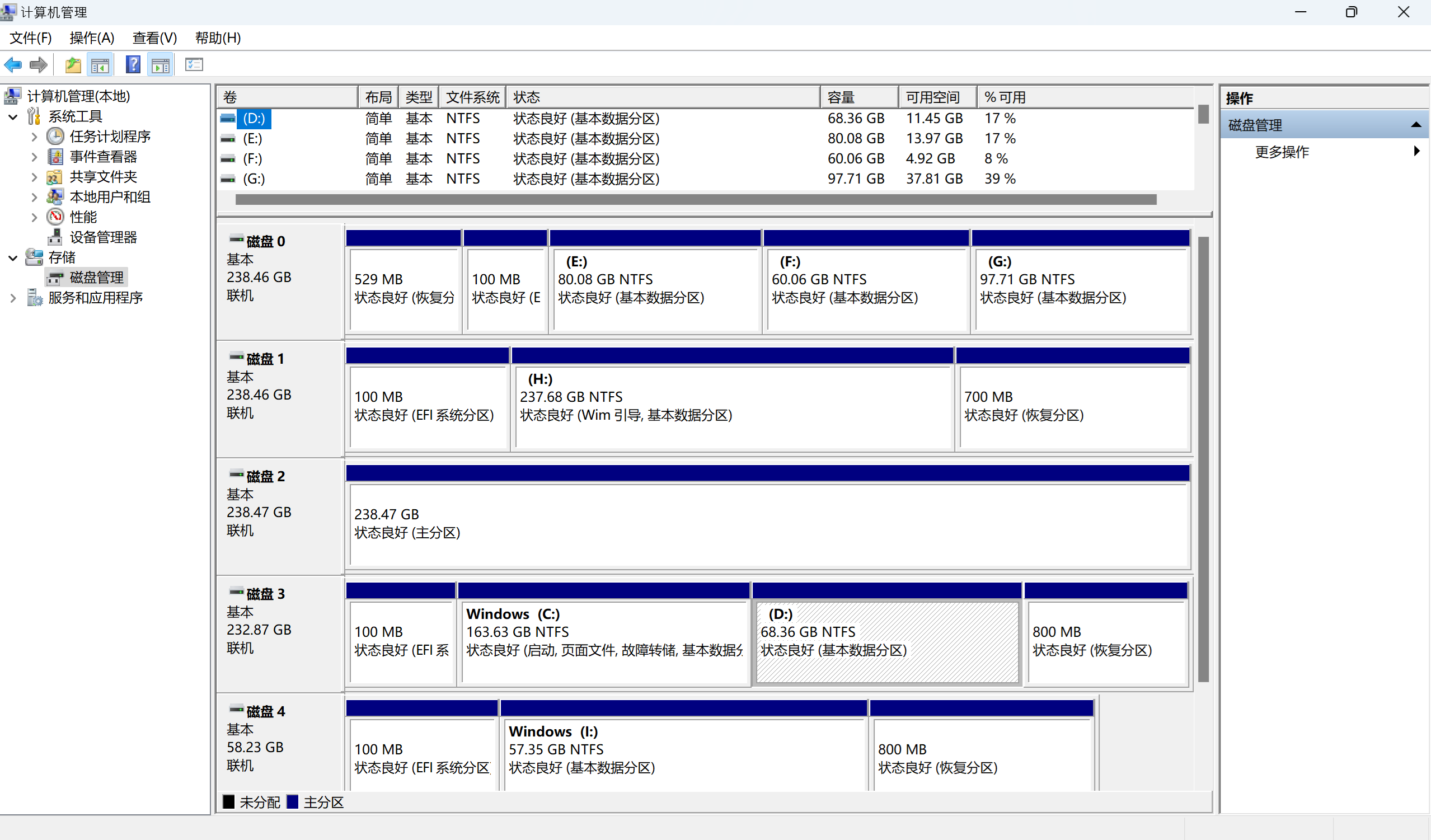Open the 操作(A) menu
Viewport: 1431px width, 840px height.
click(91, 38)
